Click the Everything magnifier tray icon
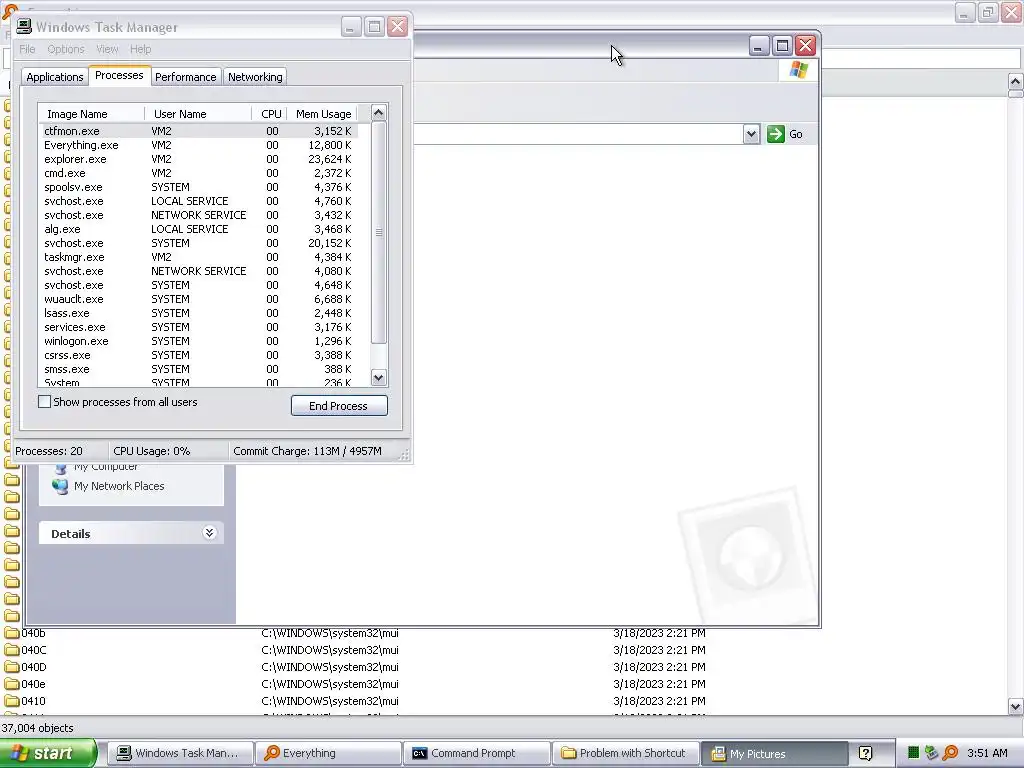 pyautogui.click(x=950, y=754)
